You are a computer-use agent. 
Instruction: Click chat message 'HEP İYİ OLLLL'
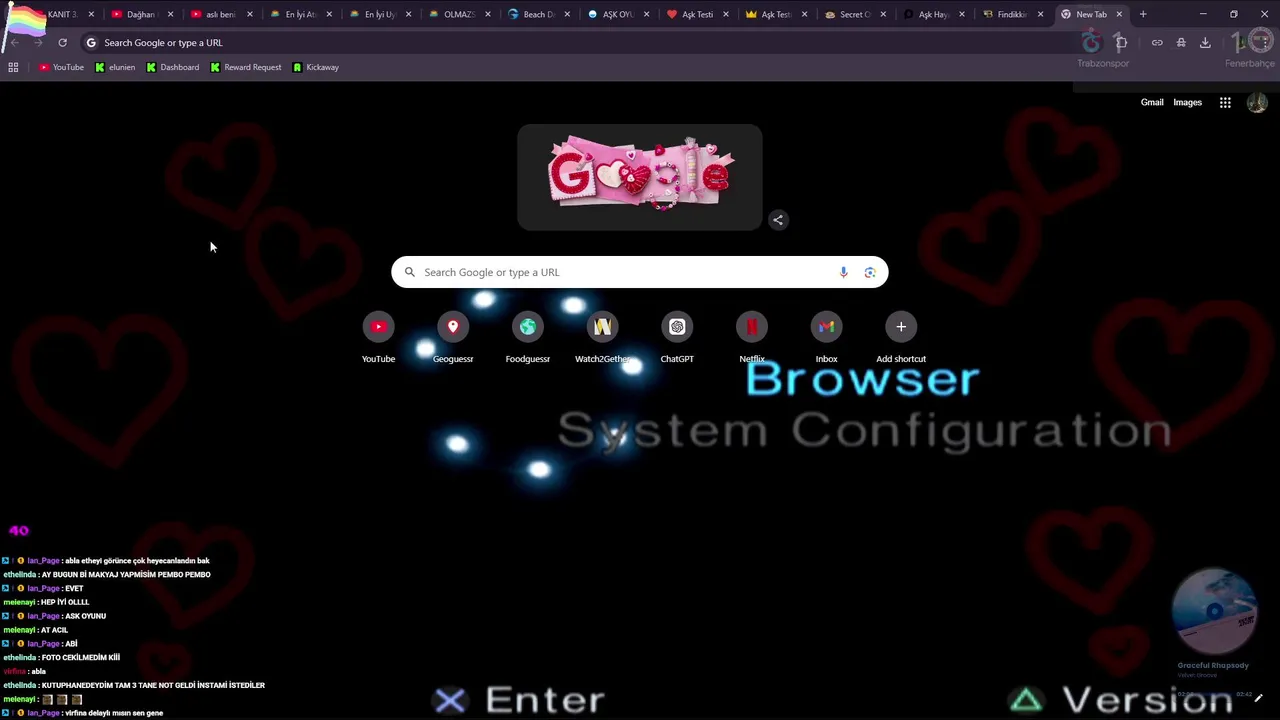pyautogui.click(x=65, y=602)
